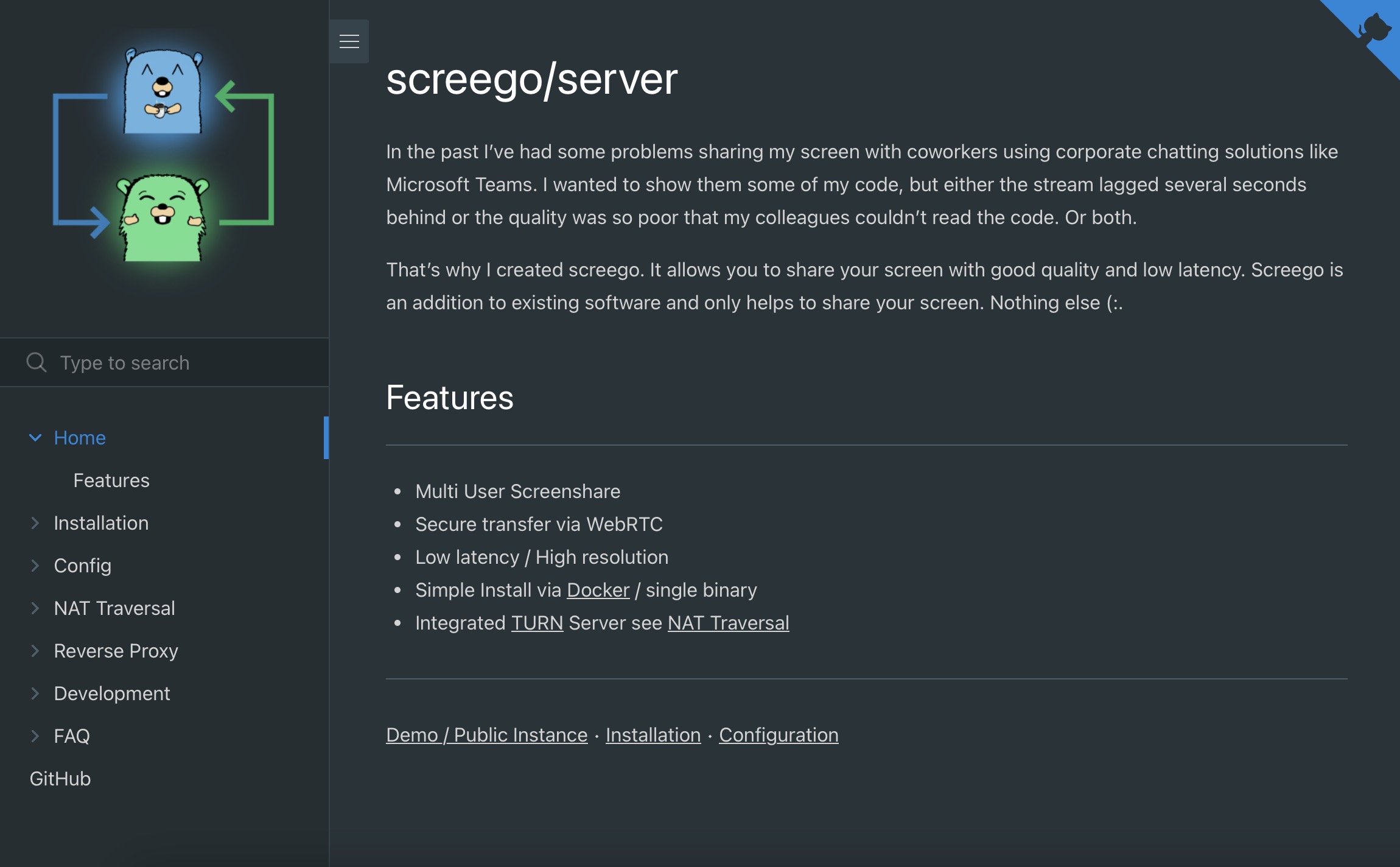Open the NAT Traversal link in features
Image resolution: width=1400 pixels, height=867 pixels.
click(x=728, y=623)
